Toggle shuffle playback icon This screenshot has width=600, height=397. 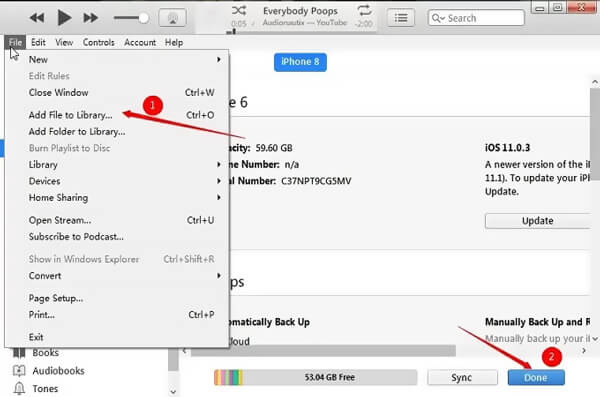point(239,10)
